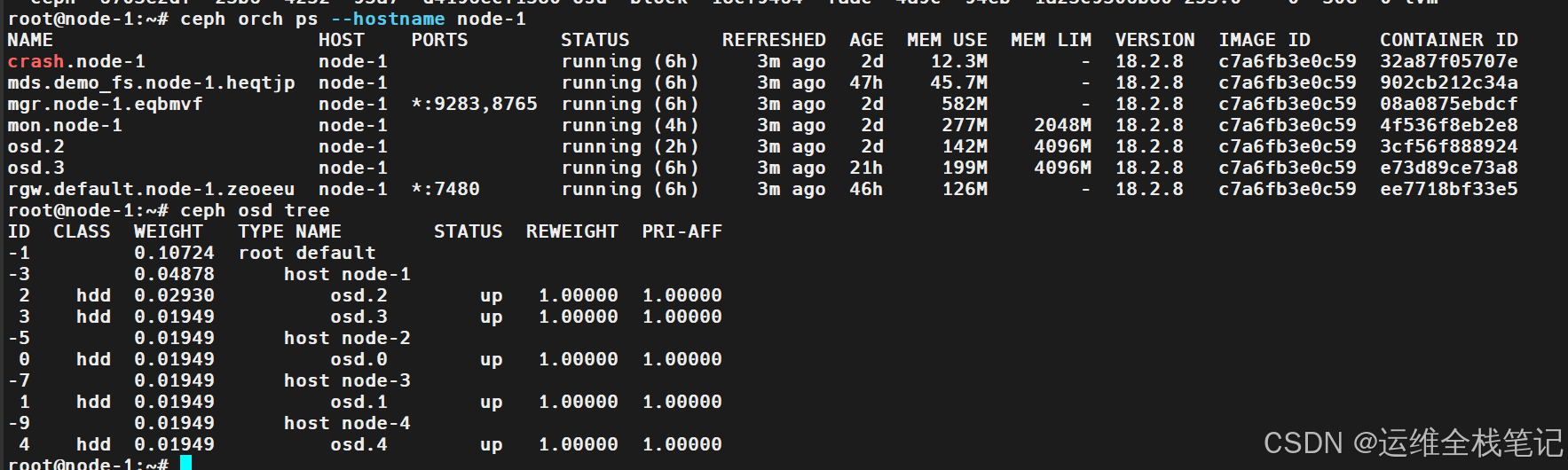The width and height of the screenshot is (1568, 470).
Task: Select container ID 902cb212c34a
Action: pos(1449,82)
